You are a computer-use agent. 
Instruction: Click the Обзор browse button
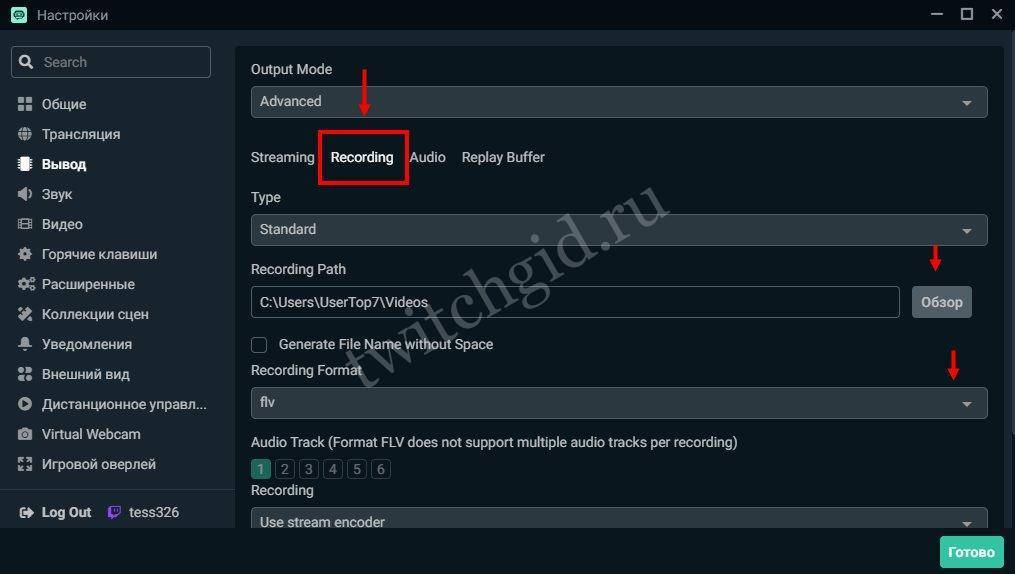942,302
